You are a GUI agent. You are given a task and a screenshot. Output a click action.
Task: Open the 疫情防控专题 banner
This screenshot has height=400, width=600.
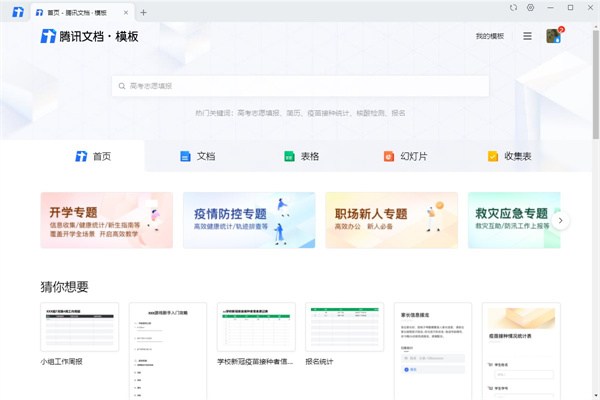[x=249, y=220]
